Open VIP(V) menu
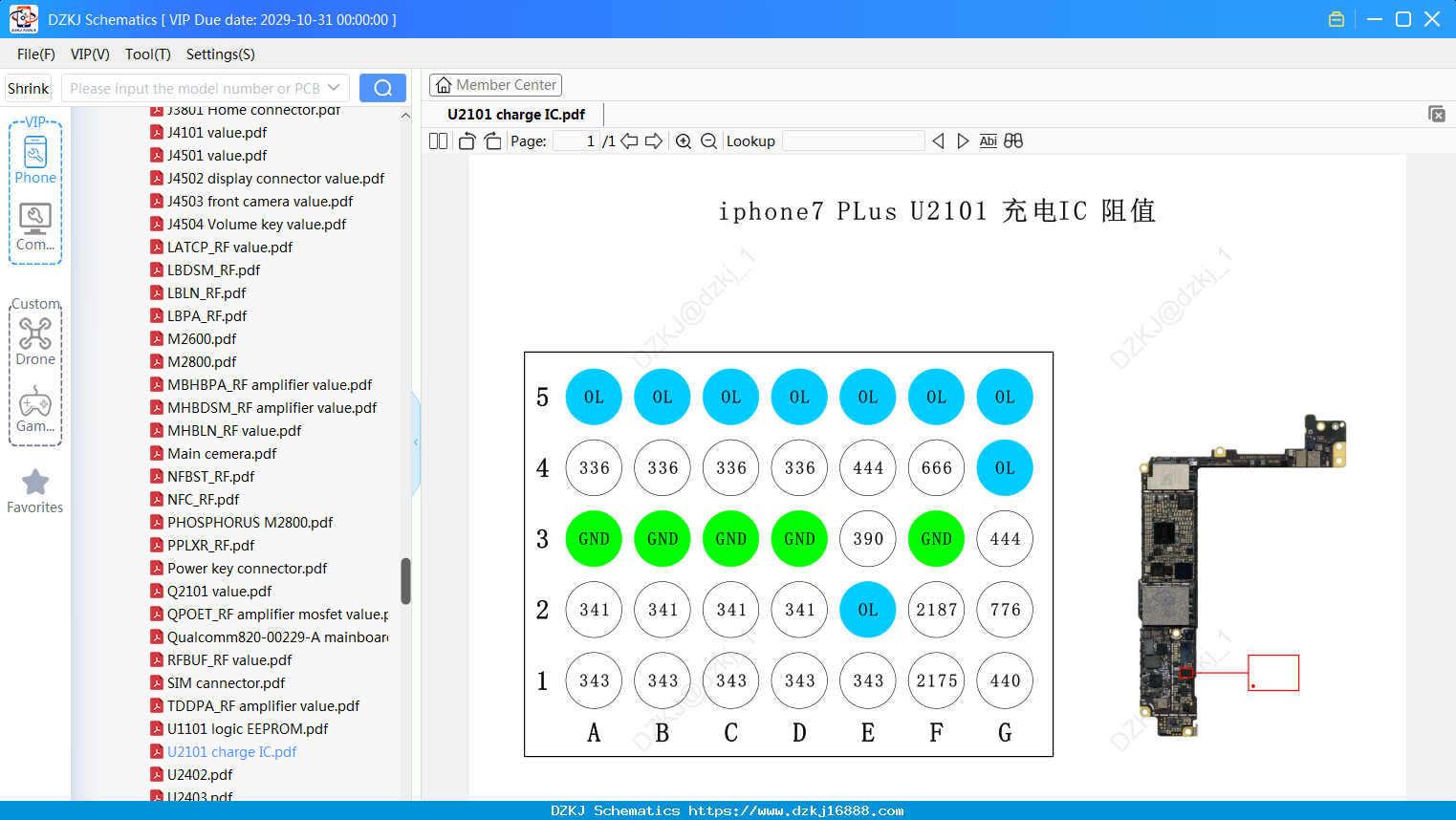The width and height of the screenshot is (1456, 820). coord(90,54)
